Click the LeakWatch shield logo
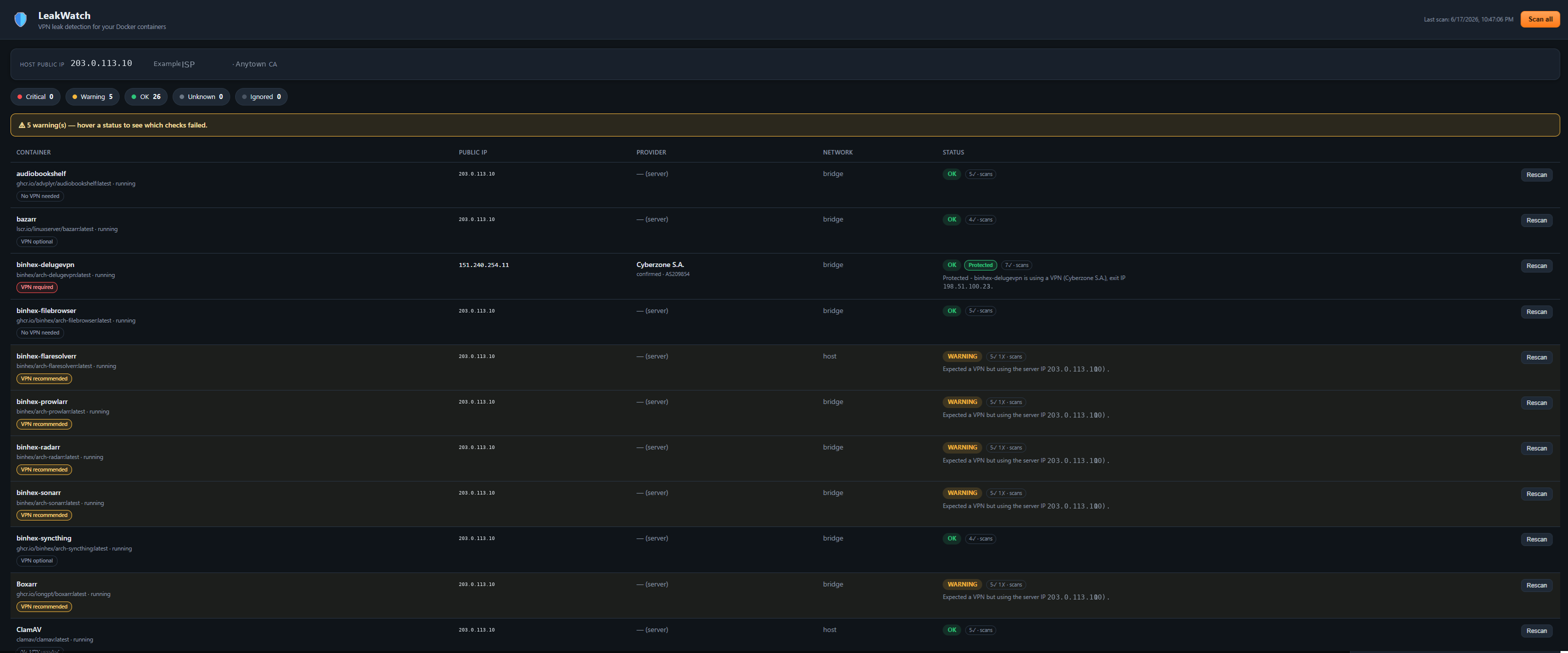Screen dimensions: 1568x653 click(21, 19)
